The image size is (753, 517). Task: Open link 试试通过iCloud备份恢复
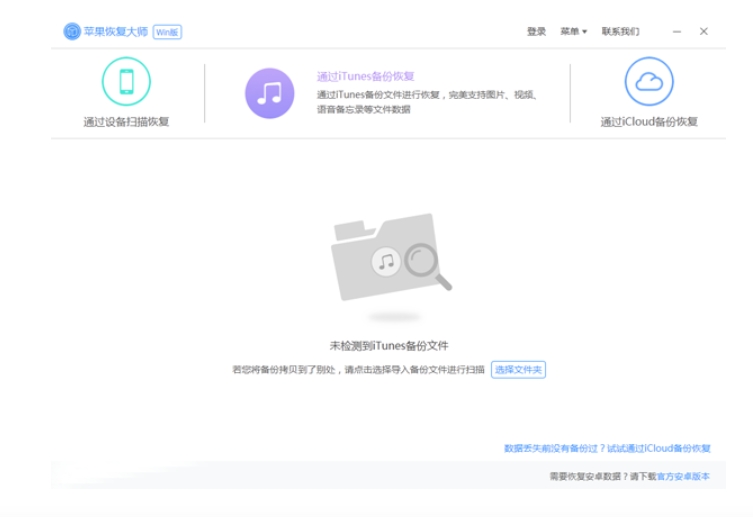[659, 448]
